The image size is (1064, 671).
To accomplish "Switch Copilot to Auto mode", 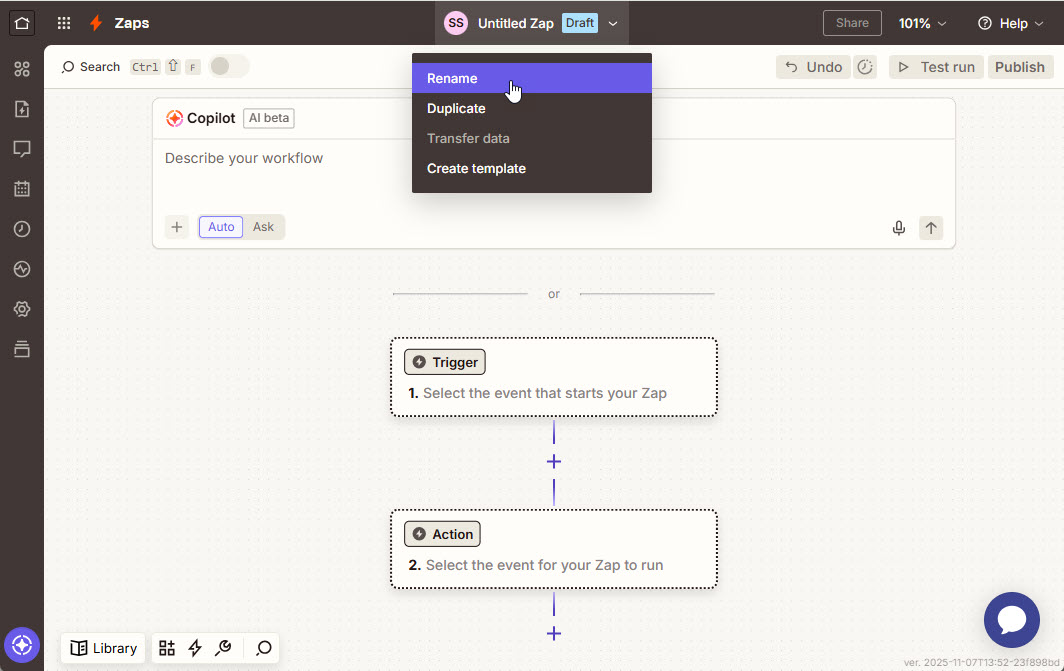I will pyautogui.click(x=221, y=227).
